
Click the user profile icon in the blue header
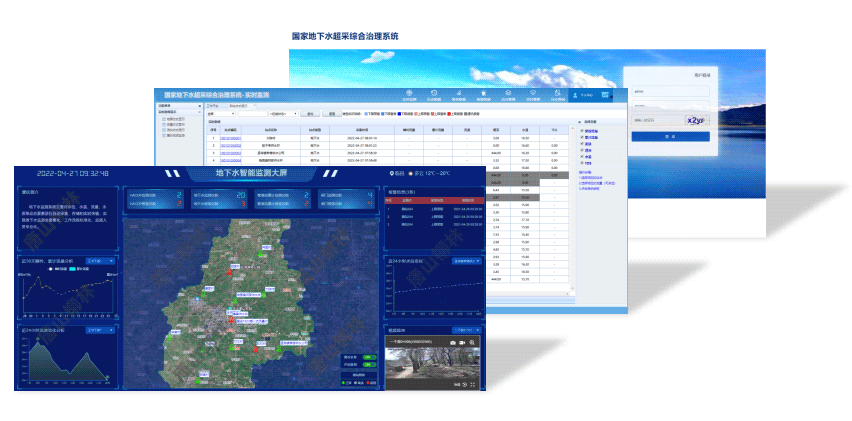tap(575, 95)
